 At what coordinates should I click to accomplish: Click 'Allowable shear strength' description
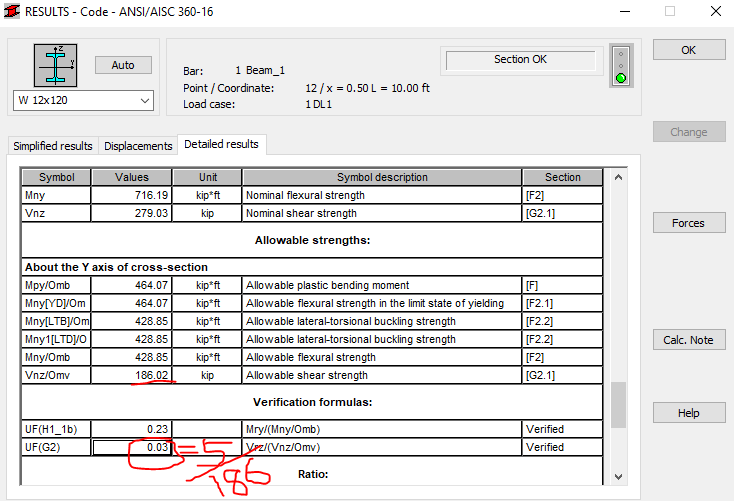pyautogui.click(x=307, y=375)
